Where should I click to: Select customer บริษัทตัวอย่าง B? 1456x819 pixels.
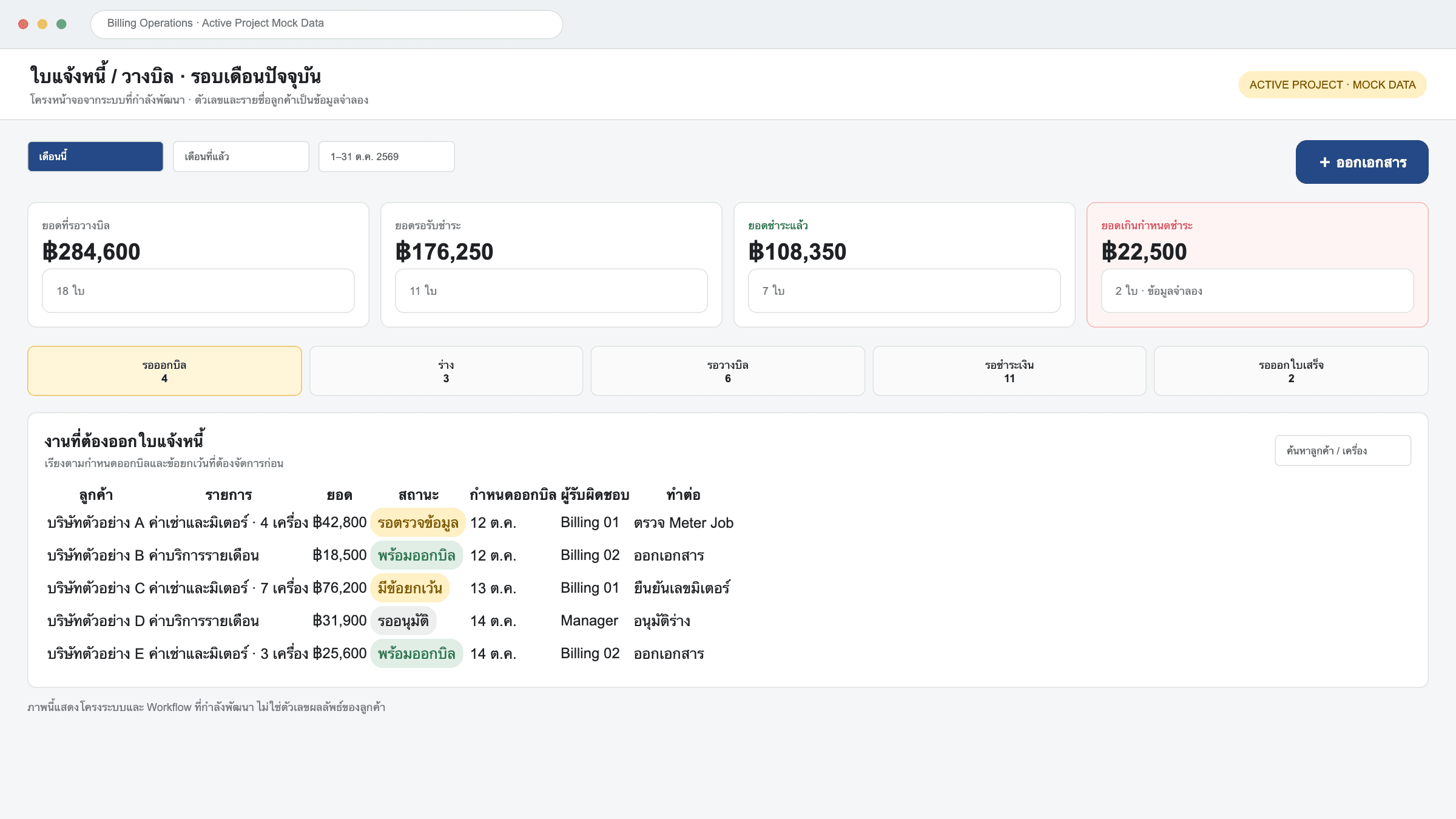coord(96,556)
